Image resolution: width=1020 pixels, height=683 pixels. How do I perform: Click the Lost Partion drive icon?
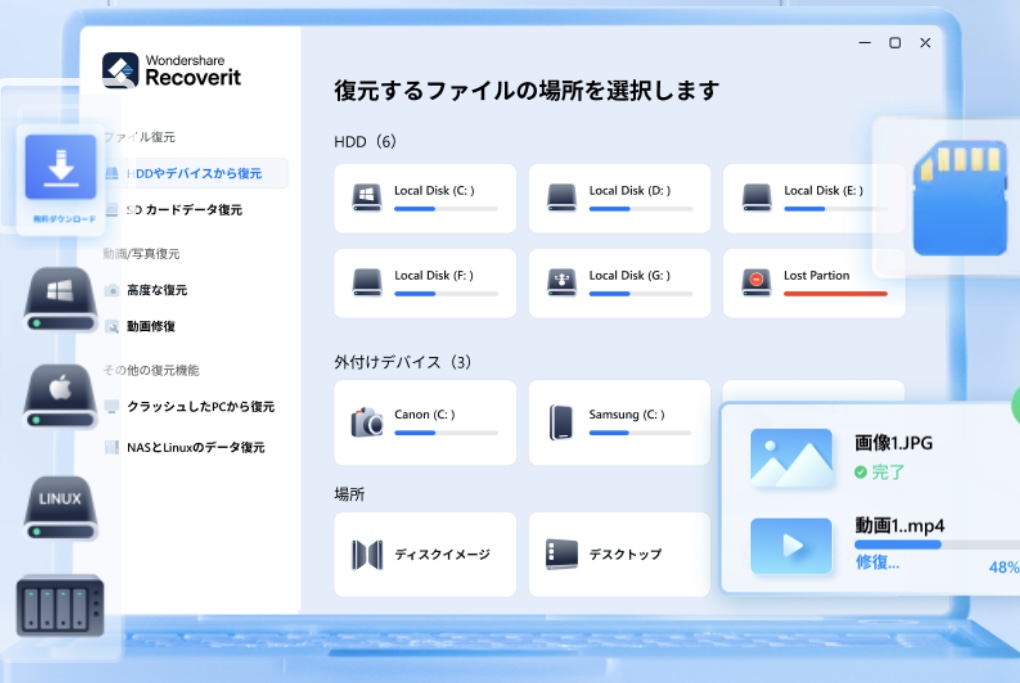point(755,283)
